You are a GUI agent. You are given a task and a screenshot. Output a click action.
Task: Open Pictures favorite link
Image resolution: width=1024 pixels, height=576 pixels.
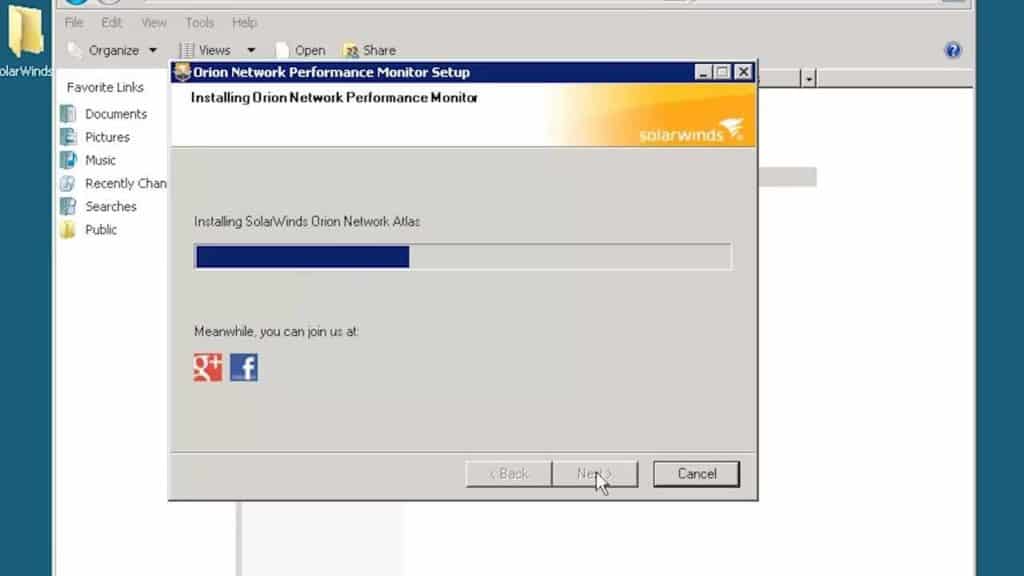tap(107, 137)
